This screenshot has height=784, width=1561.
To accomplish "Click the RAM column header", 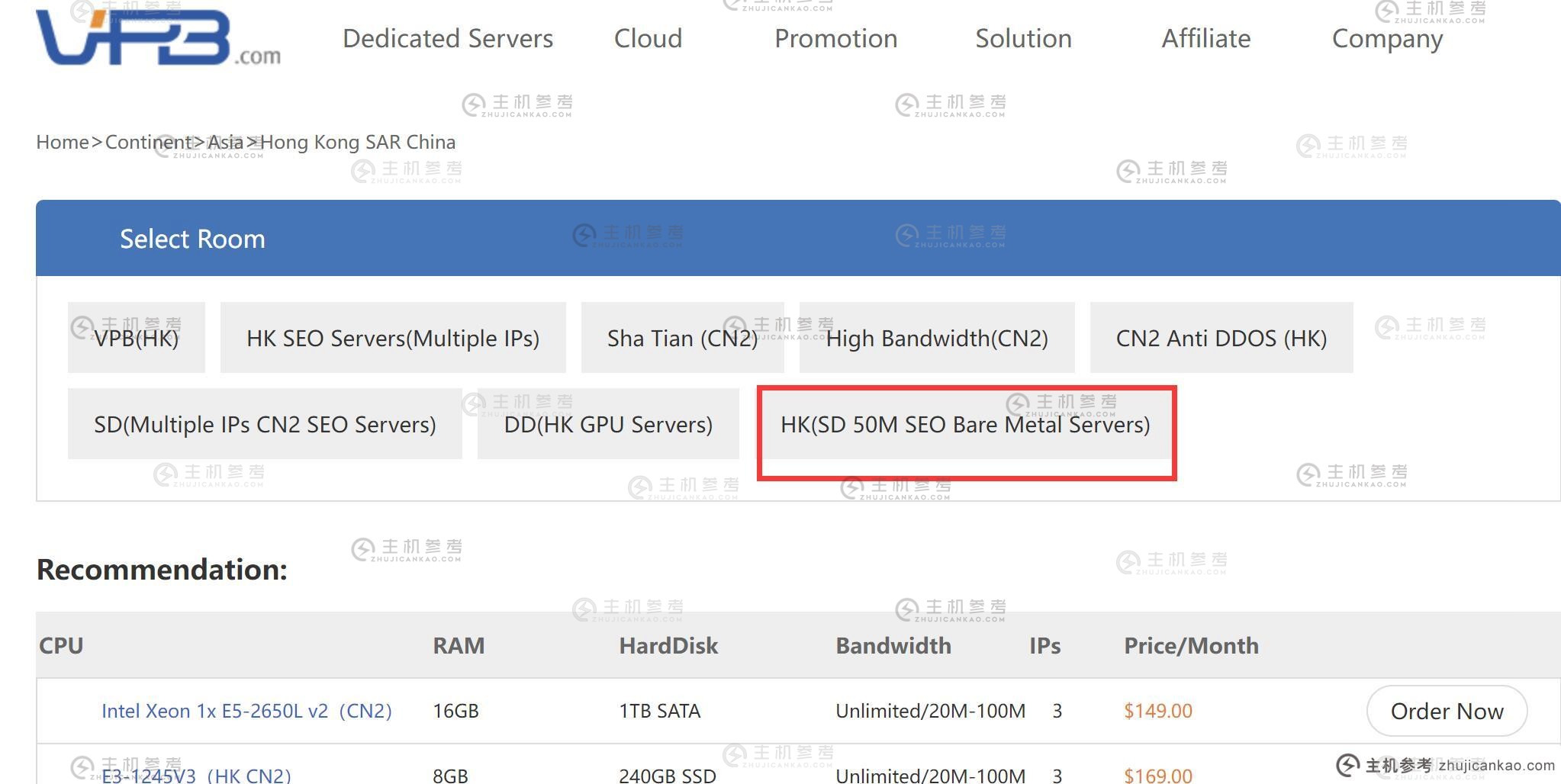I will click(459, 645).
